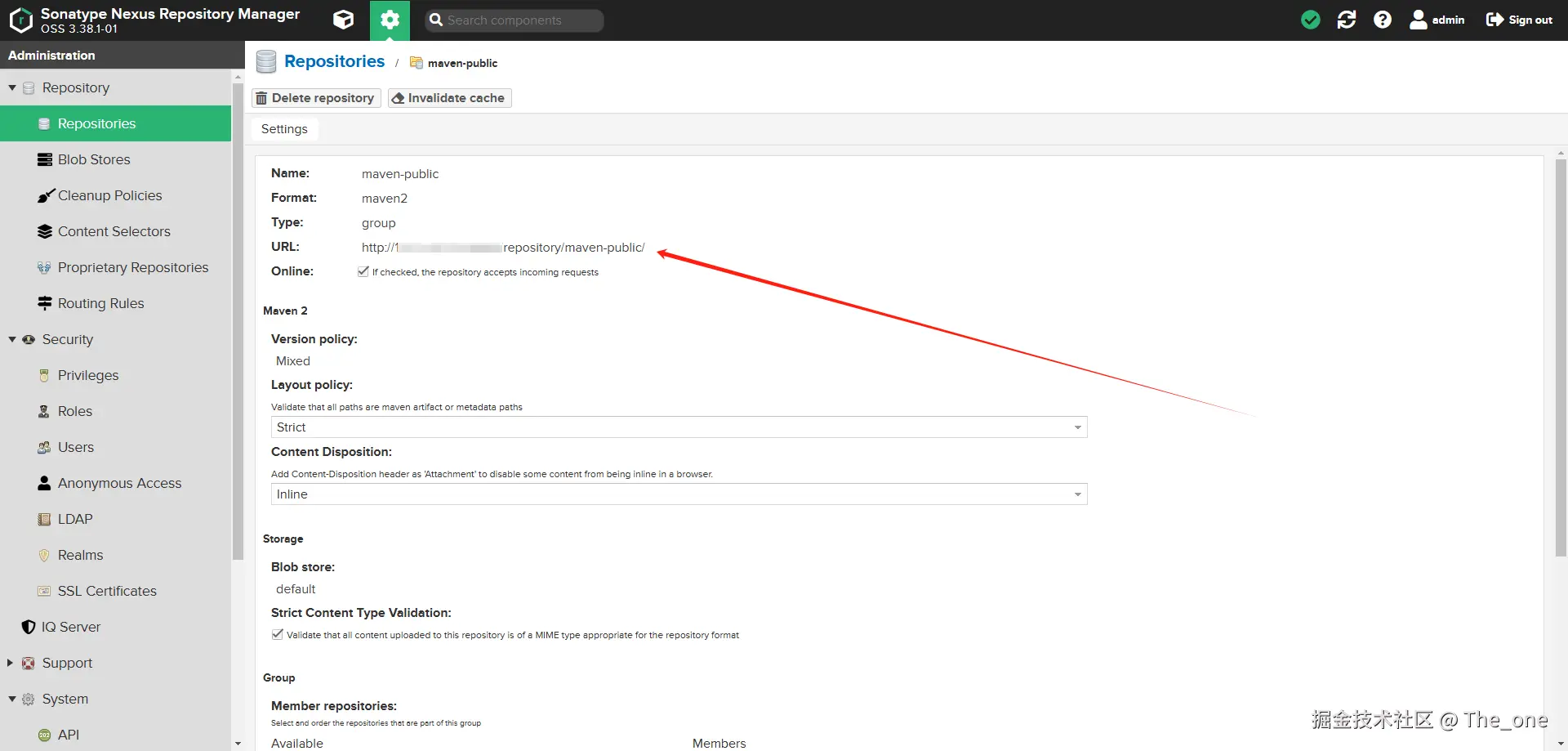The width and height of the screenshot is (1568, 751).
Task: Click the Blob Stores icon
Action: [x=45, y=159]
